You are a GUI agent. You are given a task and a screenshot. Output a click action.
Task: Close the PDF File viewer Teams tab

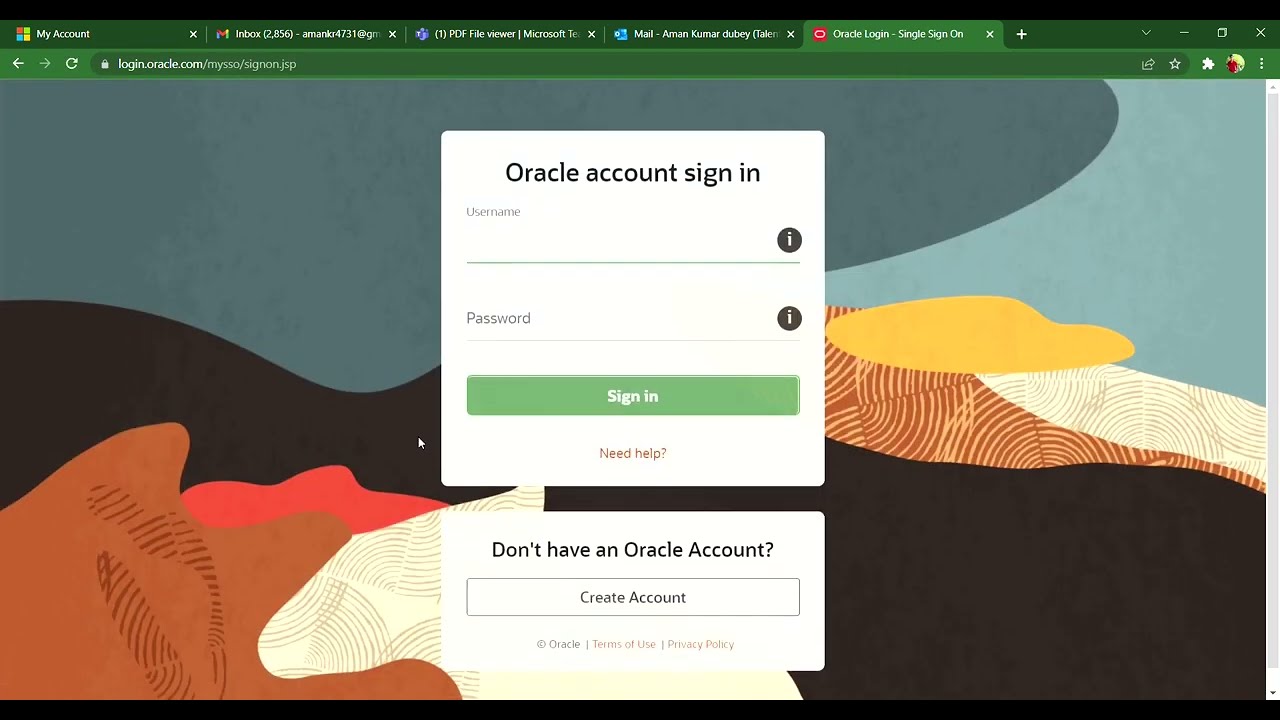coord(591,34)
